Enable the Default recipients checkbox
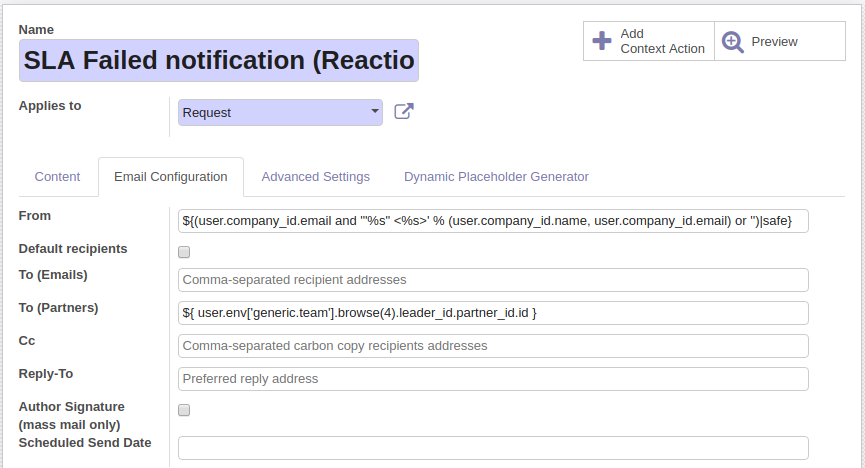This screenshot has height=468, width=865. pos(184,252)
